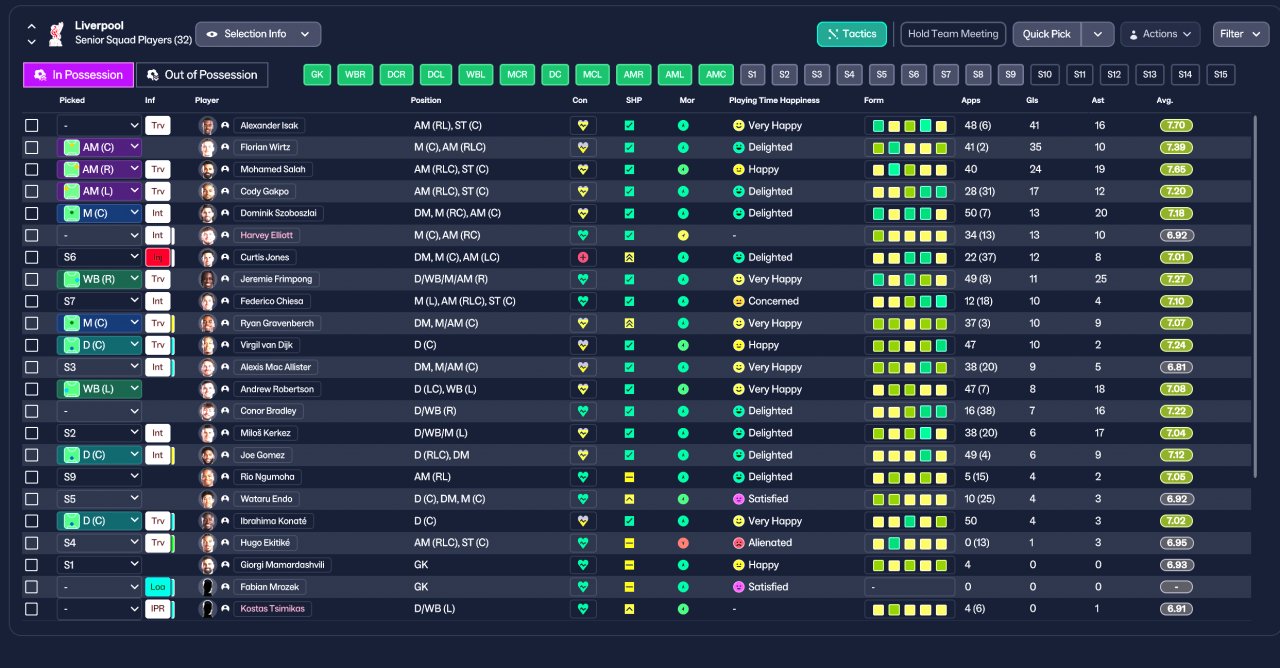This screenshot has width=1280, height=668.
Task: Click Hugo Ekitiké's alienated face icon
Action: [739, 543]
